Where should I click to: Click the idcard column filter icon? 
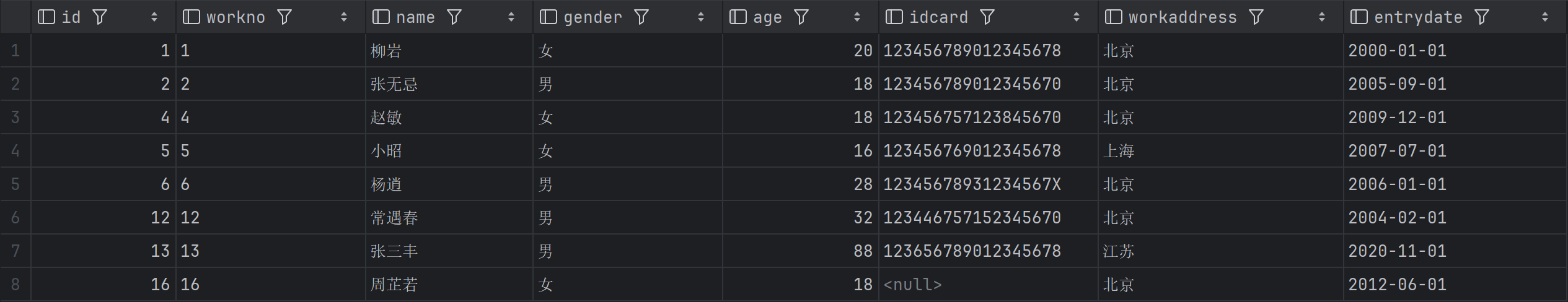point(987,17)
